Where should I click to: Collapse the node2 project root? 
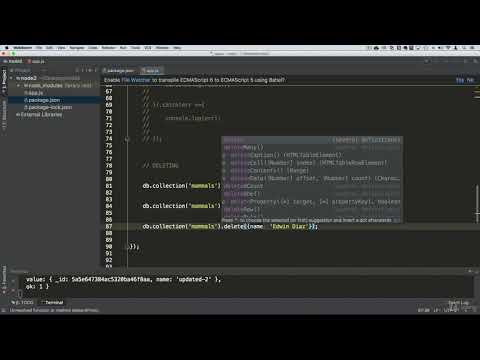11,78
